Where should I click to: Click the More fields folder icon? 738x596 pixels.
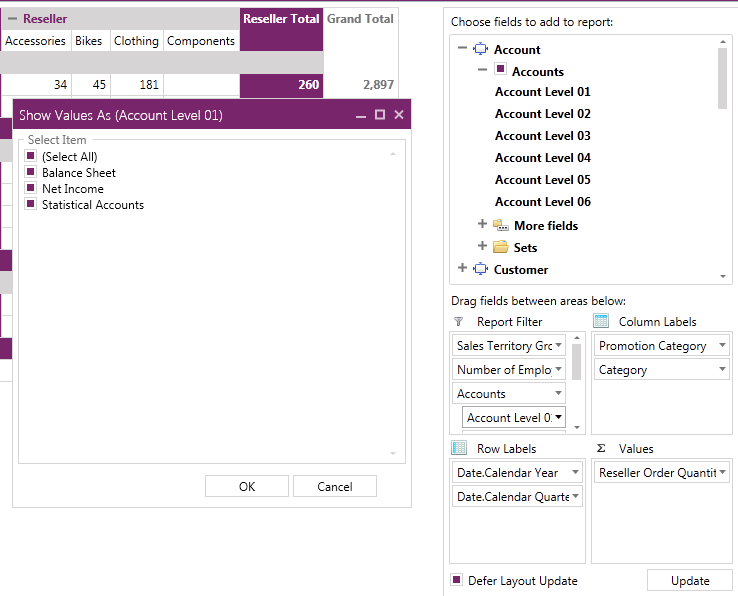tap(501, 225)
